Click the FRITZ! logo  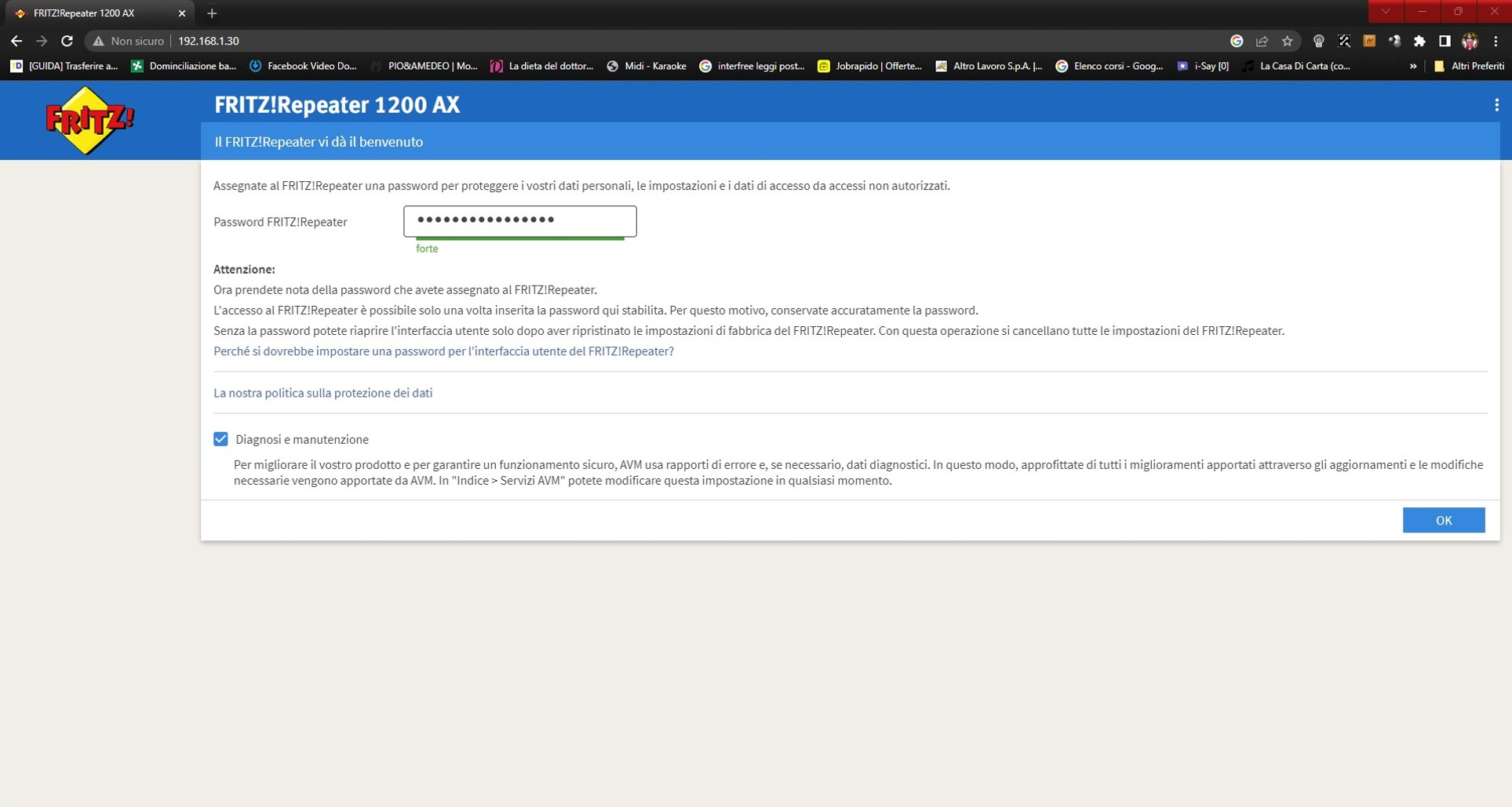tap(89, 120)
